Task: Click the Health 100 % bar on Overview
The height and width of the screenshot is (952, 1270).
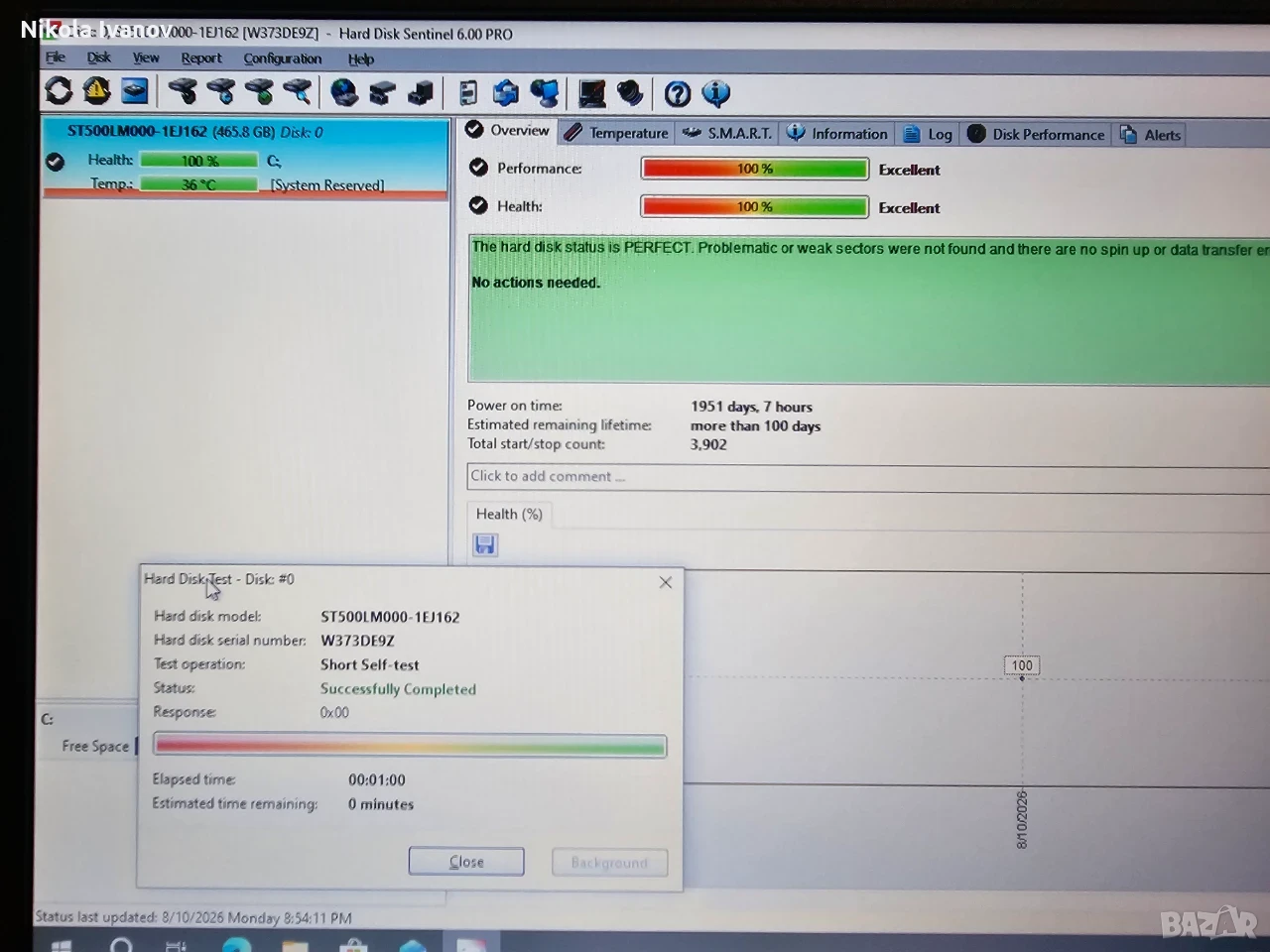Action: pyautogui.click(x=755, y=206)
